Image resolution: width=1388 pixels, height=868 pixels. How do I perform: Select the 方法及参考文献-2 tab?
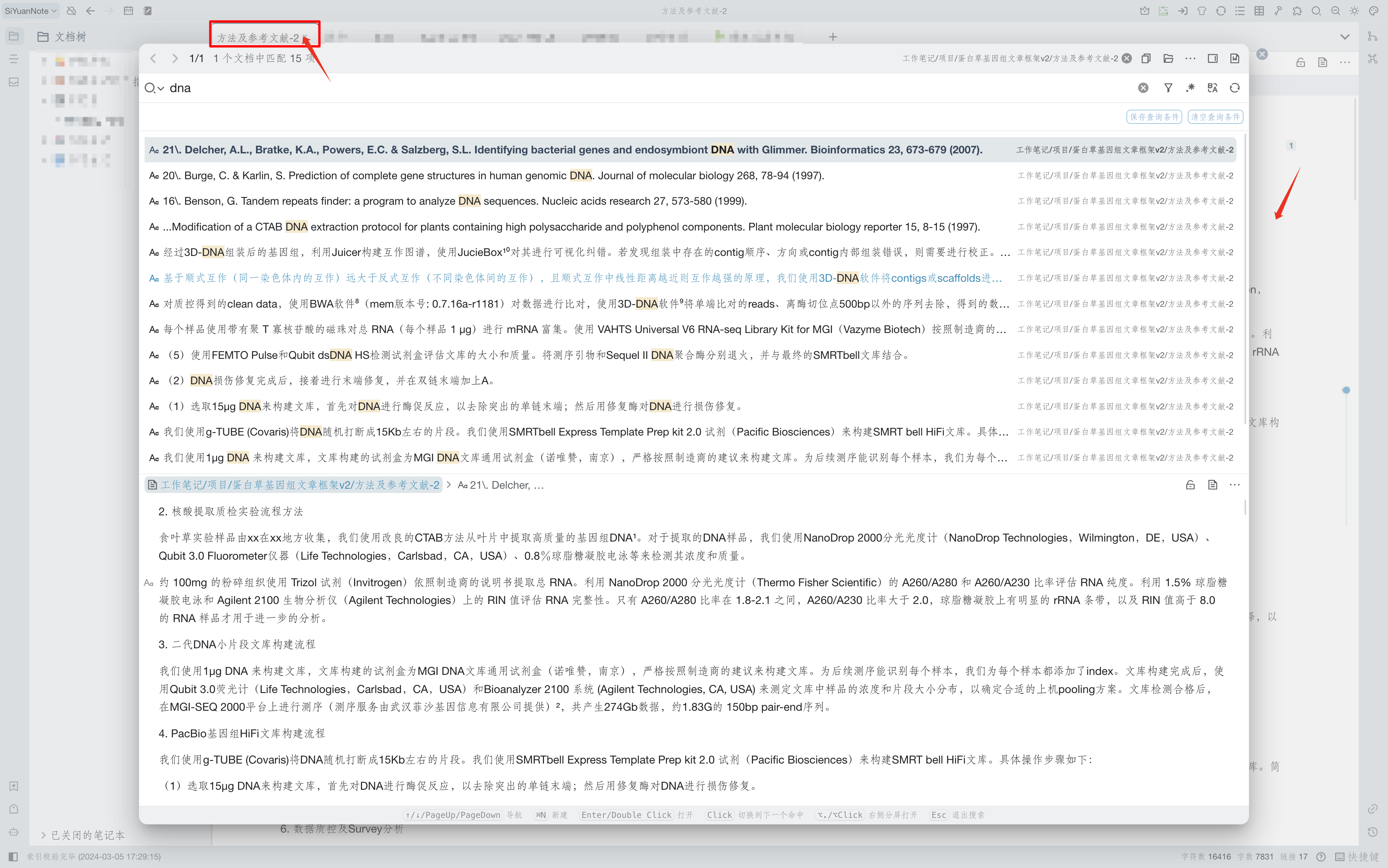(x=258, y=38)
